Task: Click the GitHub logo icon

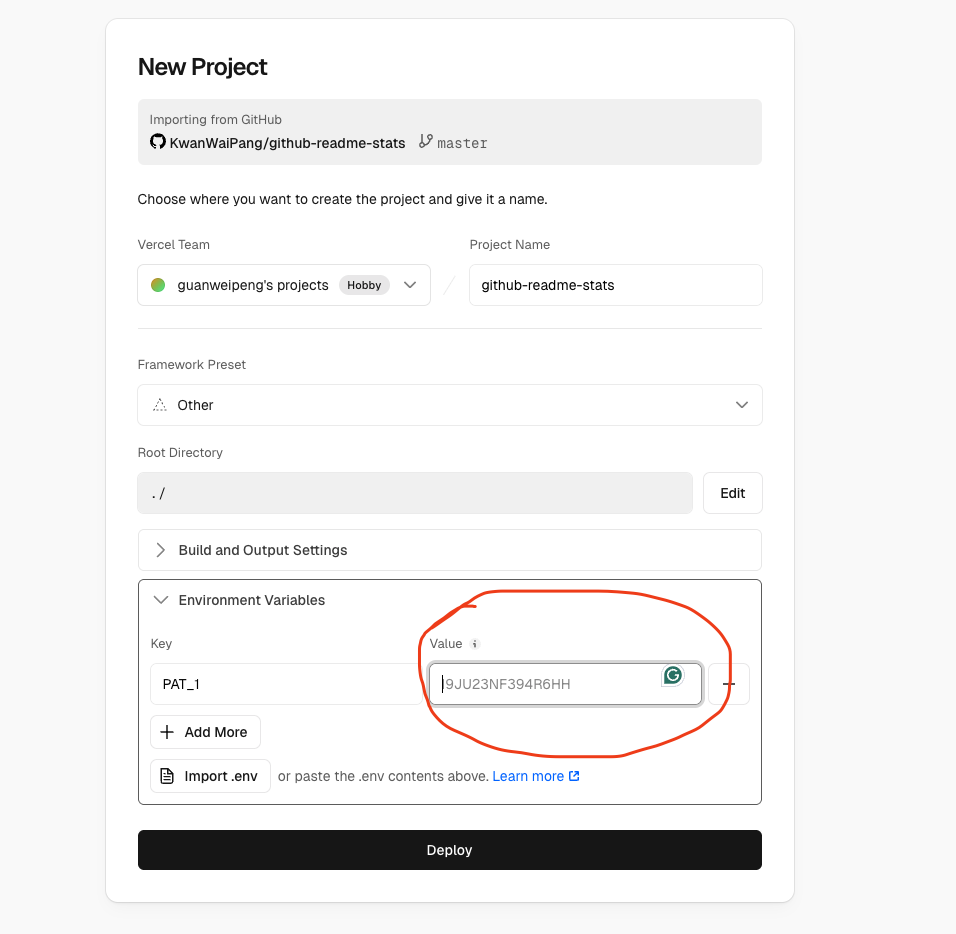Action: point(158,142)
